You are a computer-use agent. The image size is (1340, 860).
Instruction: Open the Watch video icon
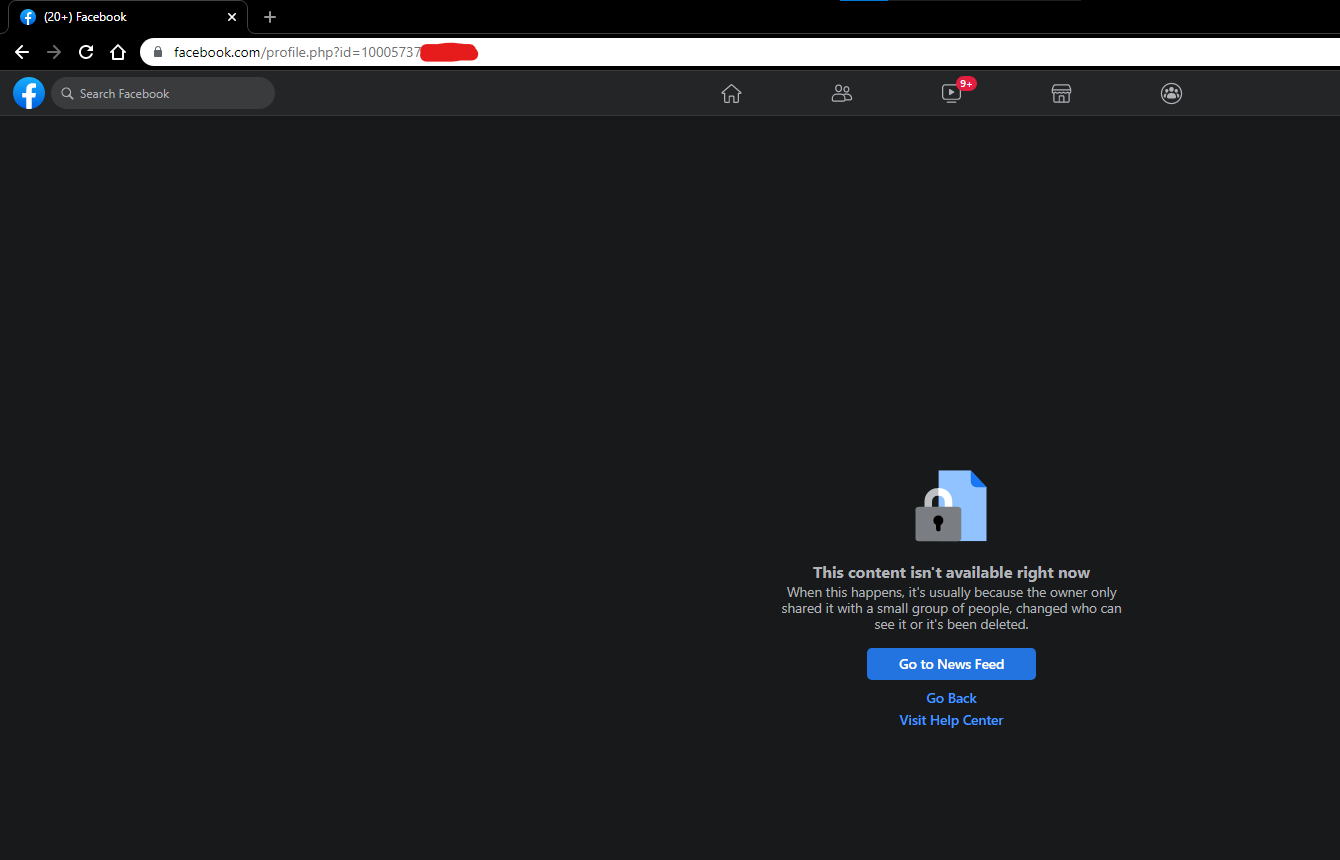click(x=951, y=93)
